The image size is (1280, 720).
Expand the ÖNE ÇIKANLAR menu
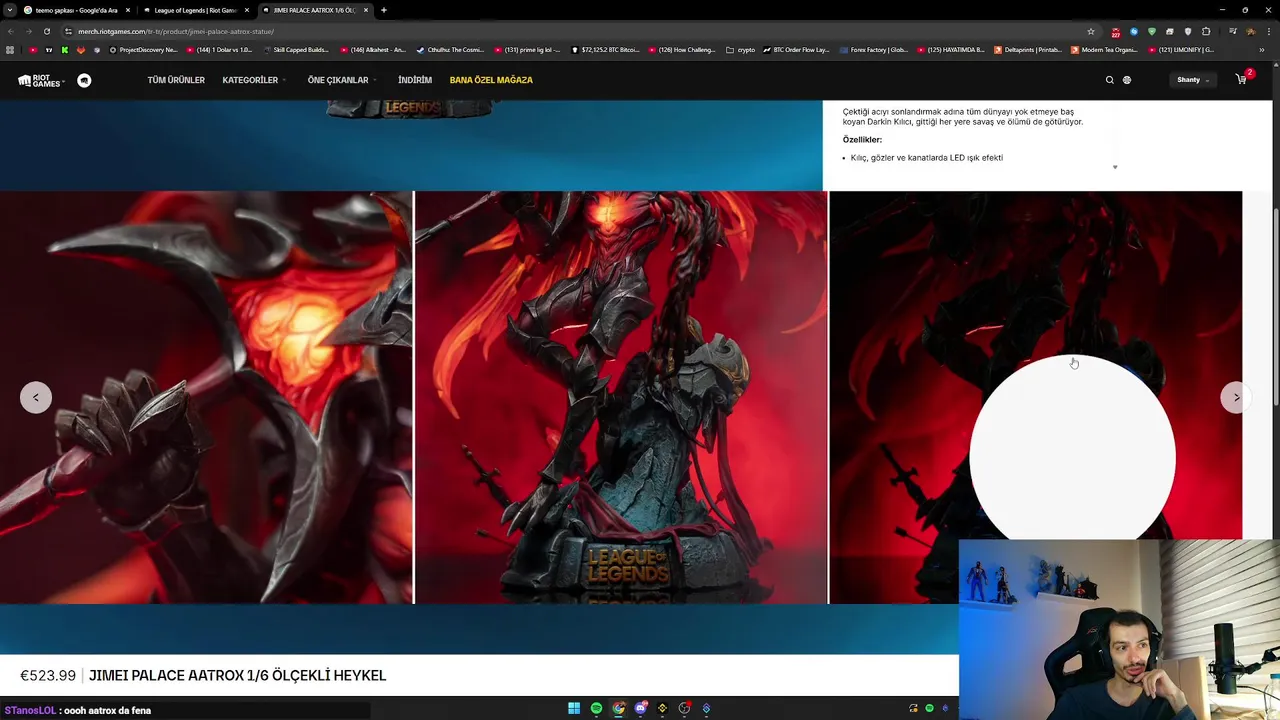[x=342, y=80]
